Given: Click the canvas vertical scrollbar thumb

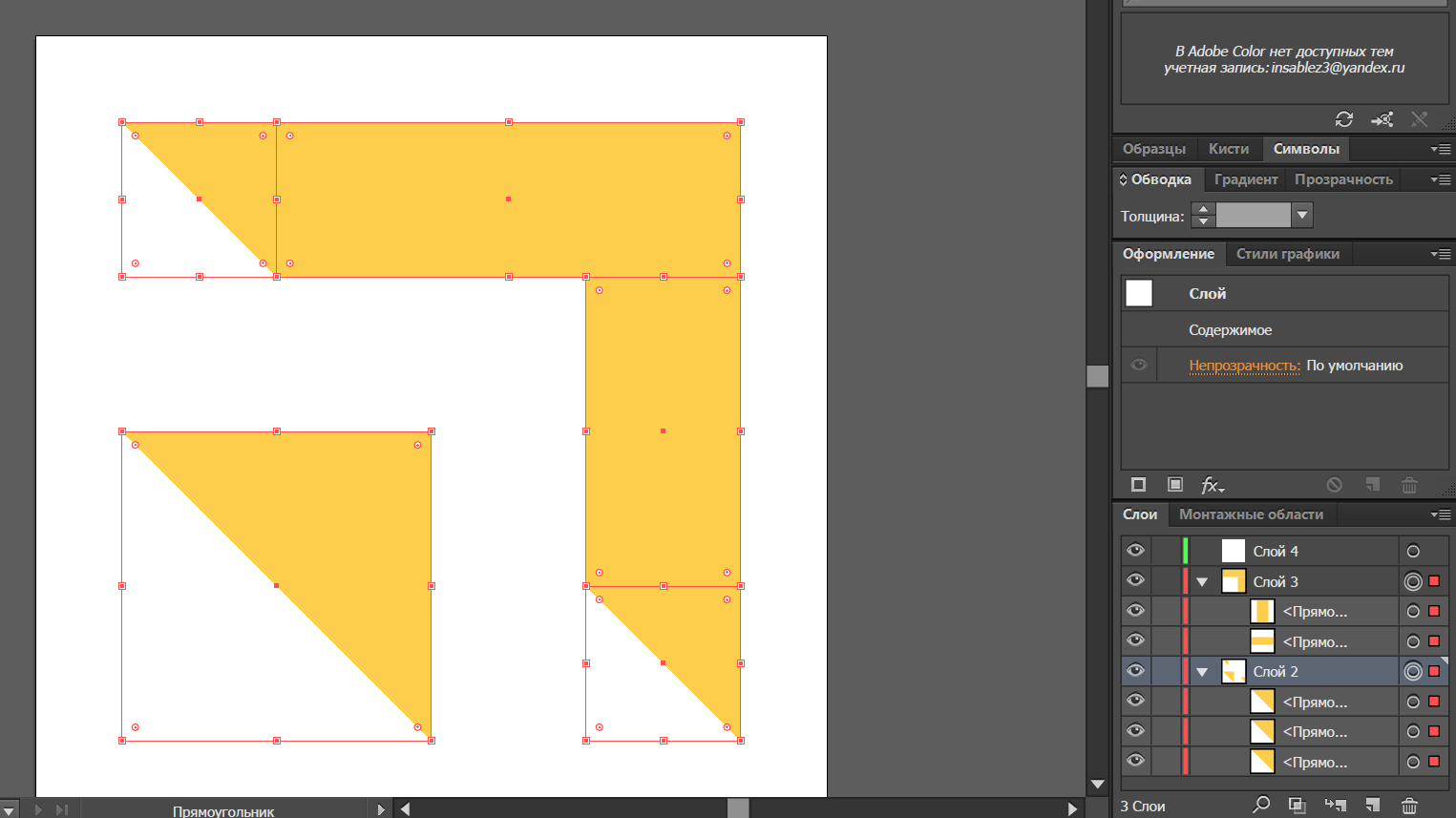Looking at the screenshot, I should (1097, 376).
